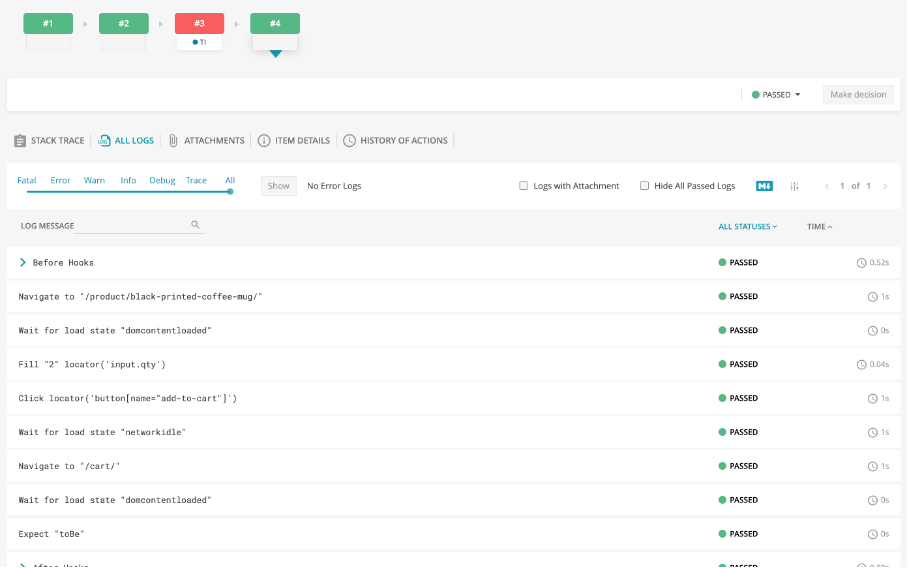Viewport: 908px width, 568px height.
Task: Click the Make decision button
Action: pyautogui.click(x=858, y=94)
